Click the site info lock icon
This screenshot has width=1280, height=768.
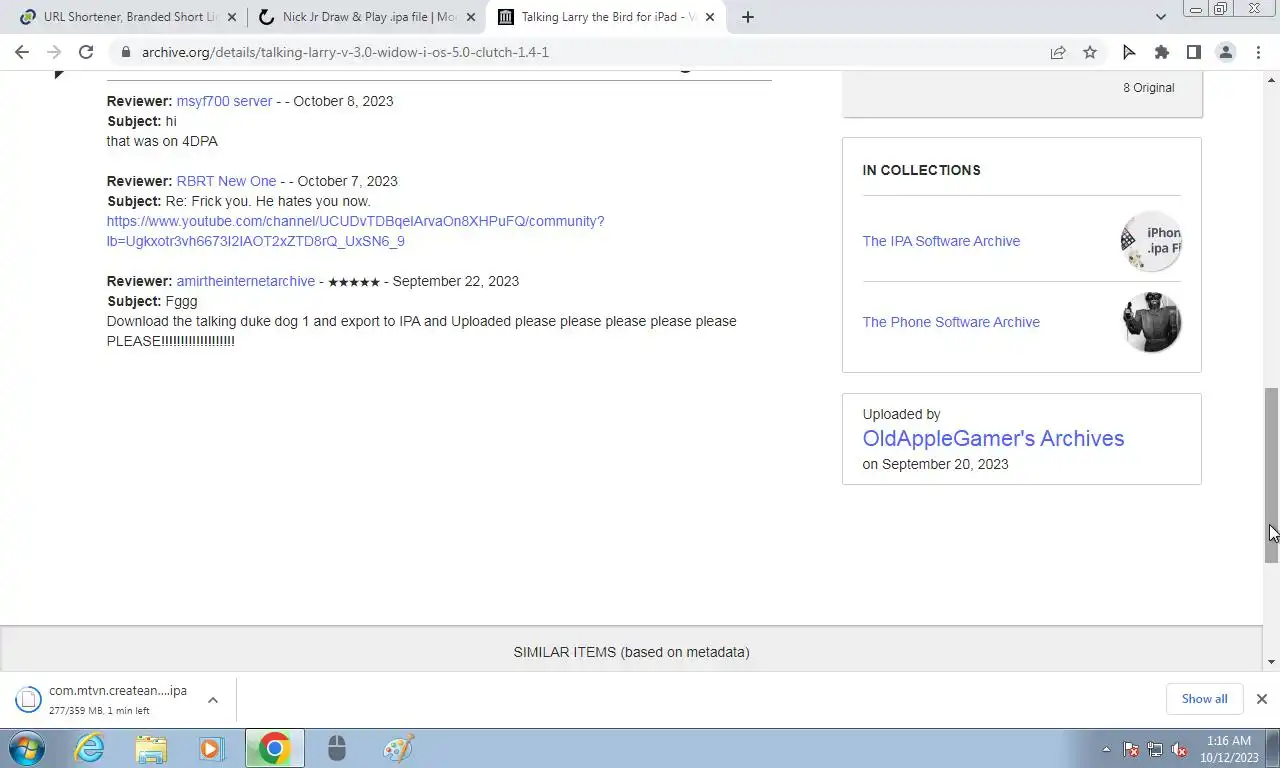125,52
